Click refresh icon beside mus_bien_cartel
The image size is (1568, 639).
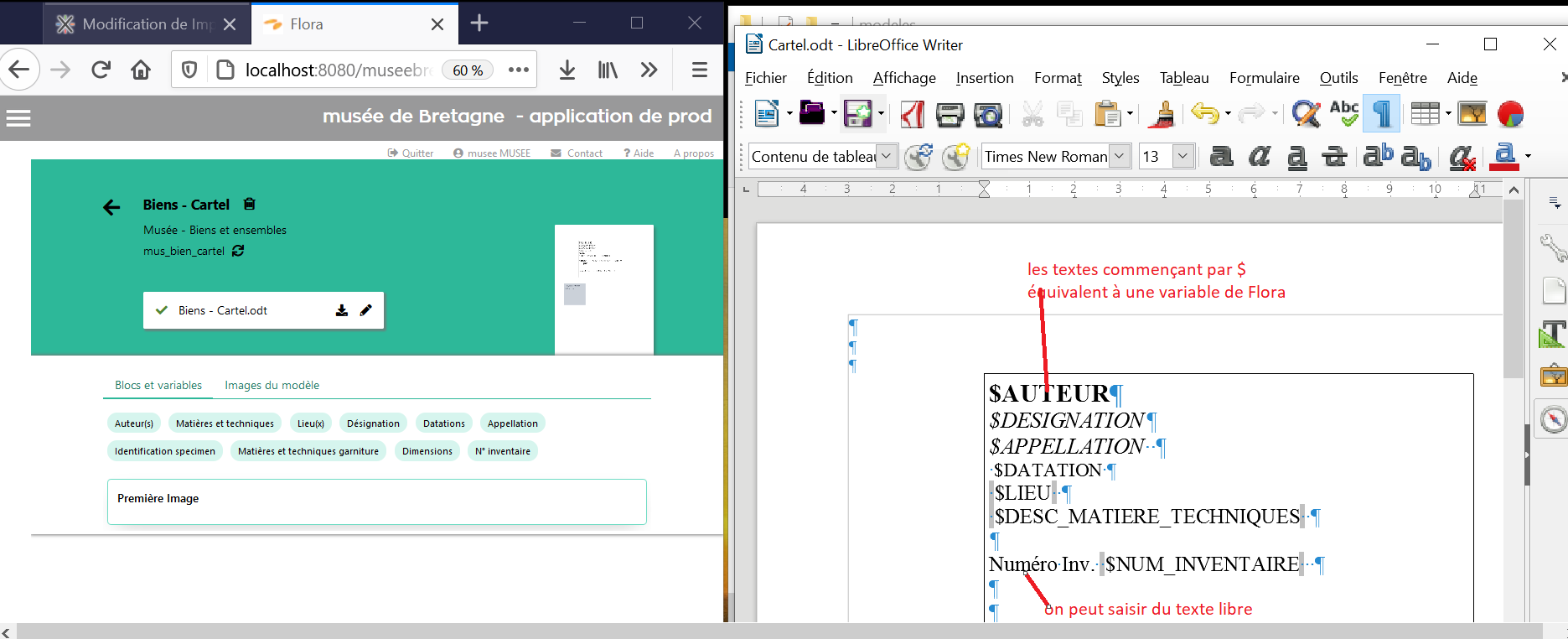(x=238, y=251)
